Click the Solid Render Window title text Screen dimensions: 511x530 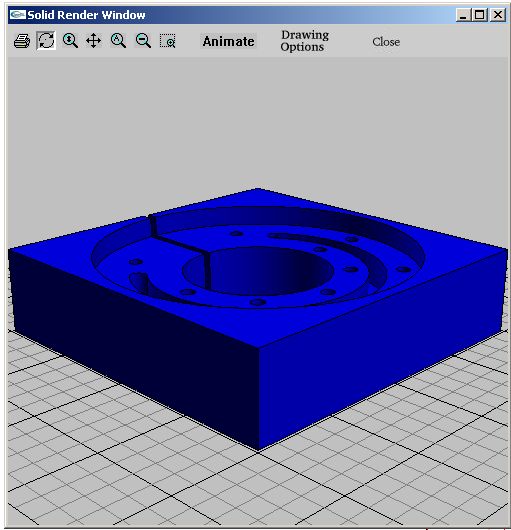tap(87, 15)
